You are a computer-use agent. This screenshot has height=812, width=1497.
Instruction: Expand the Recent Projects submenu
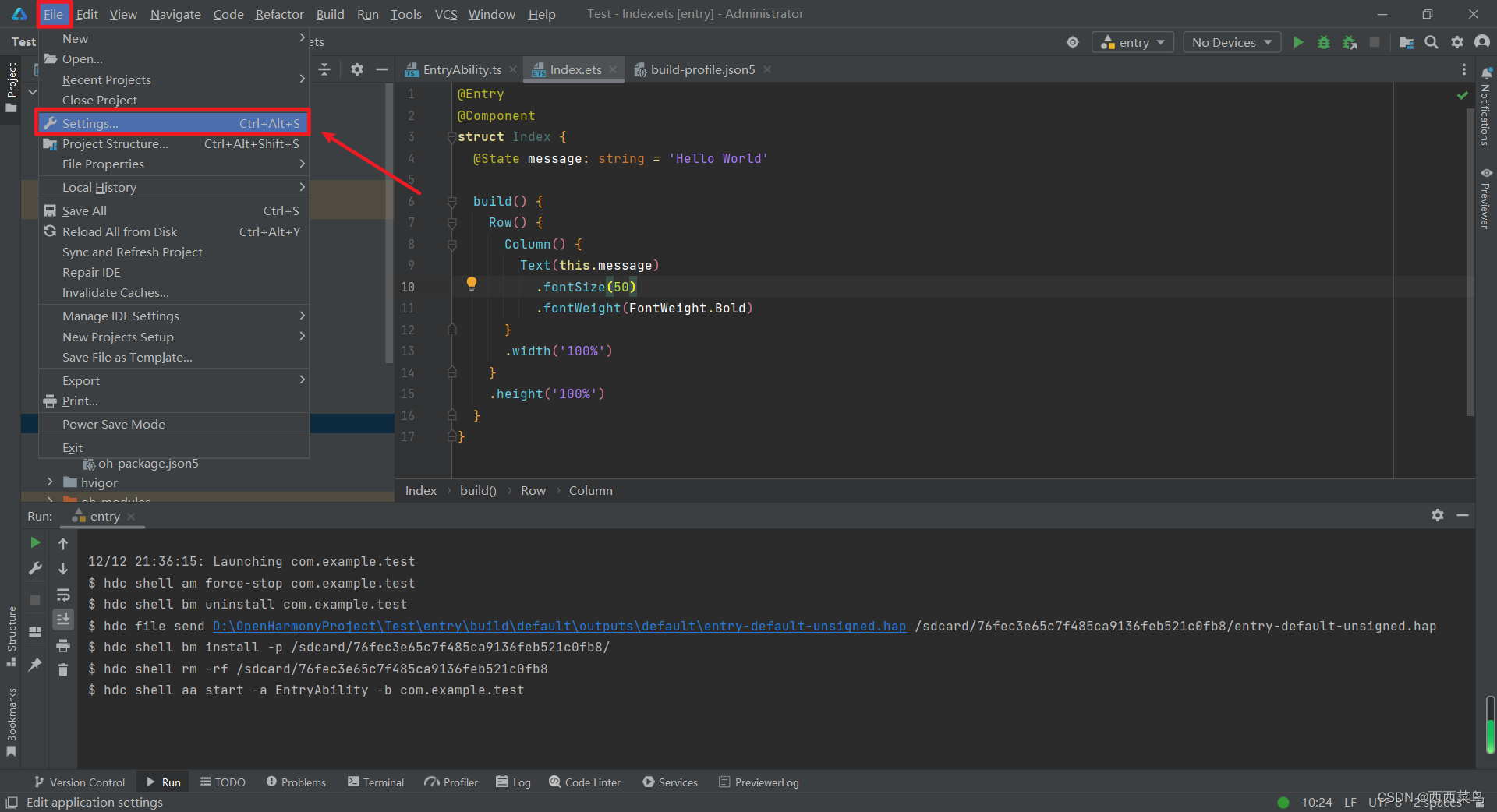174,79
